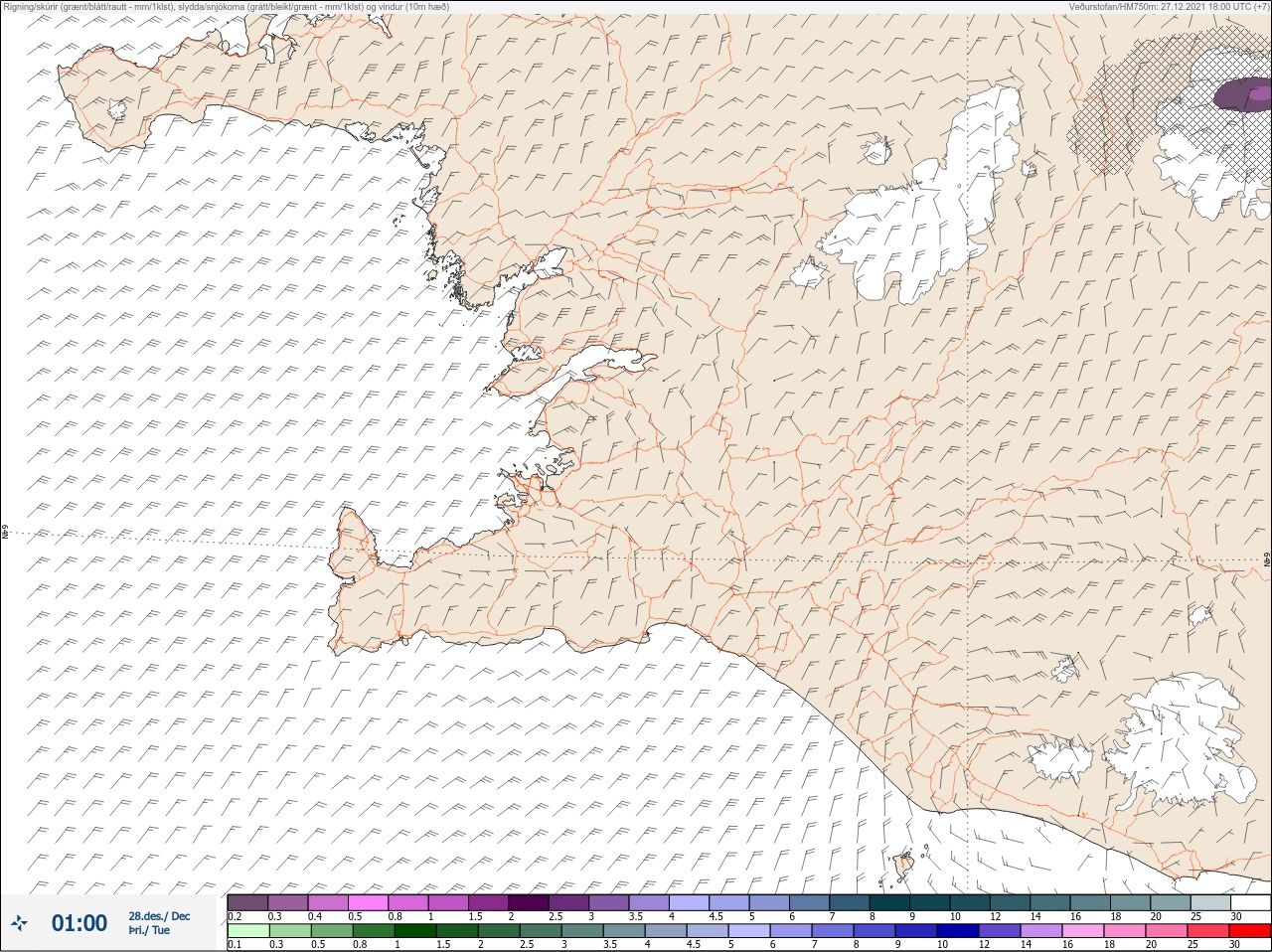Pick the darkest purple swatch above label 2

[x=531, y=902]
